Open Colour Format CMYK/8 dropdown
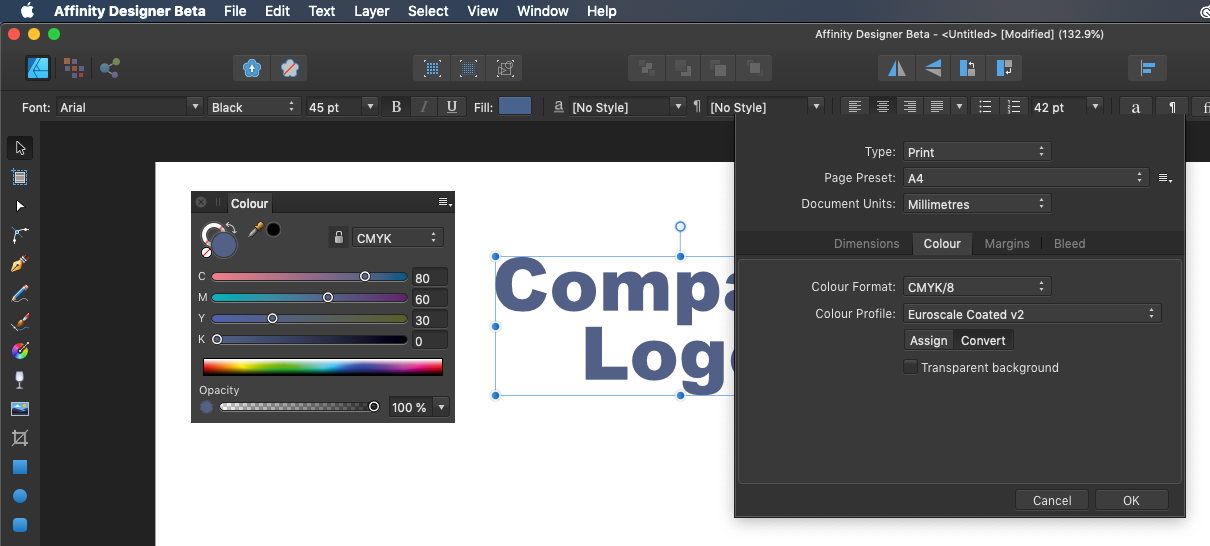 coord(977,287)
